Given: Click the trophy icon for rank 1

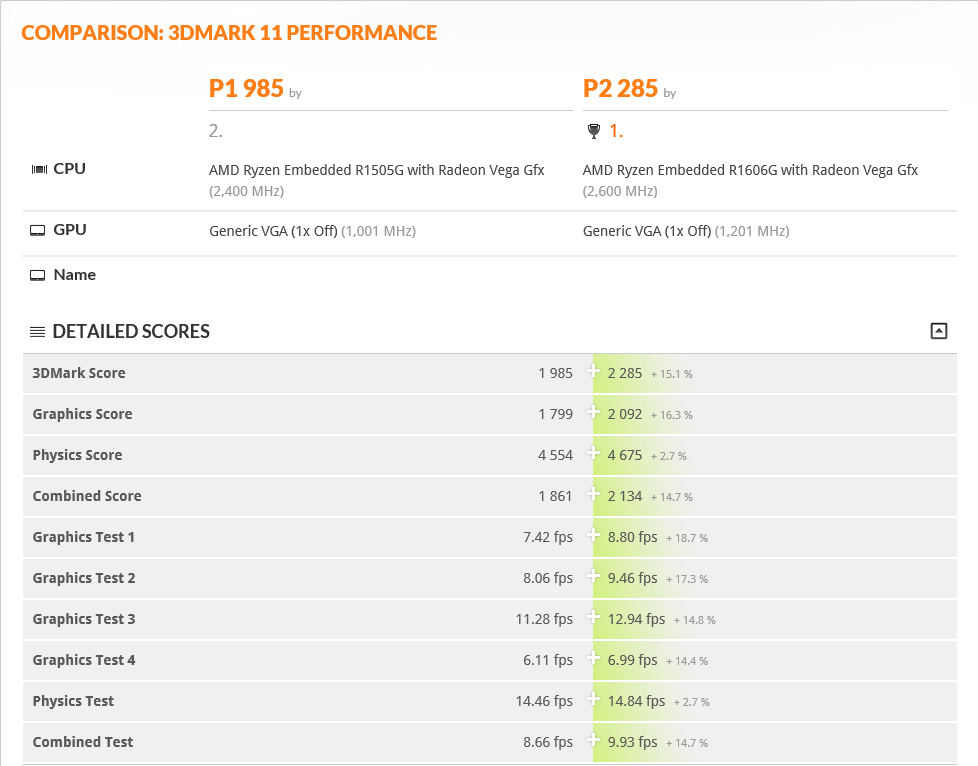Looking at the screenshot, I should [593, 131].
